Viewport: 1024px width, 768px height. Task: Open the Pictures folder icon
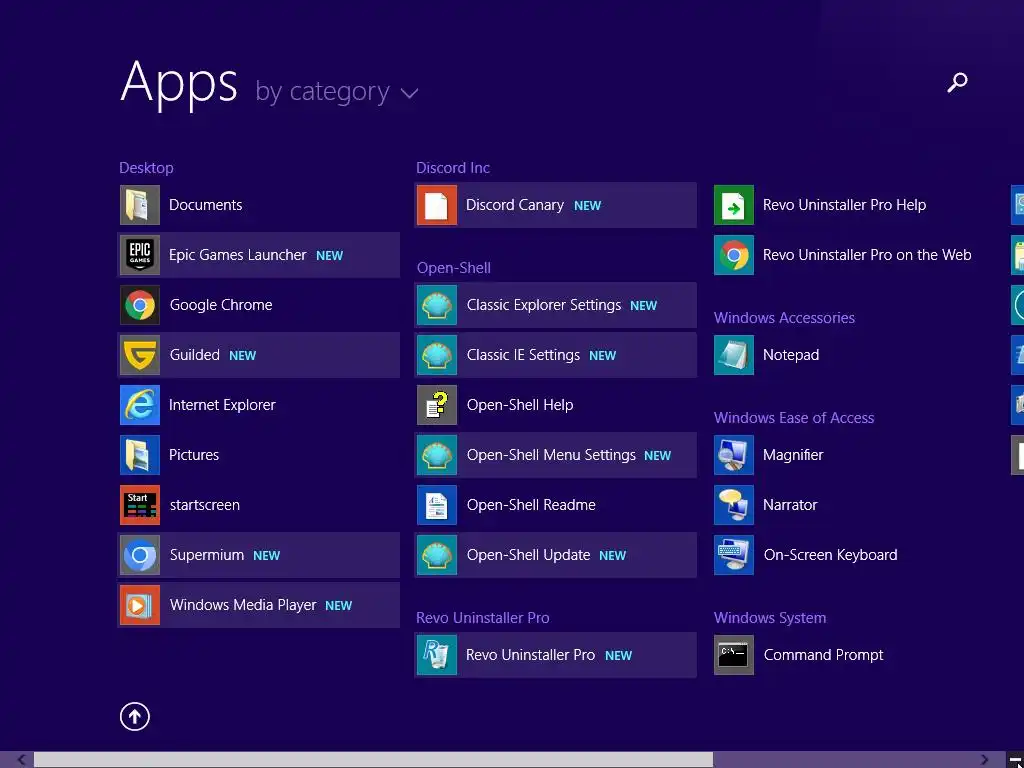[140, 455]
